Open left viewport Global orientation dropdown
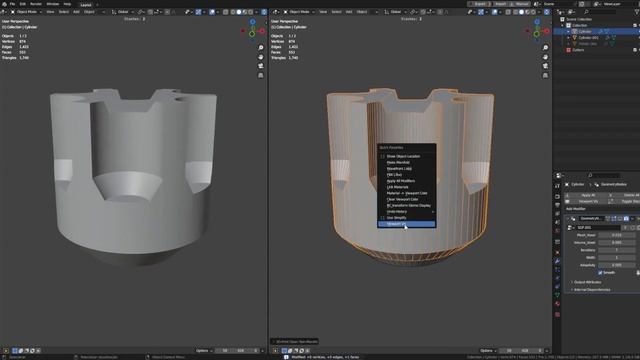640x360 pixels. click(x=122, y=12)
